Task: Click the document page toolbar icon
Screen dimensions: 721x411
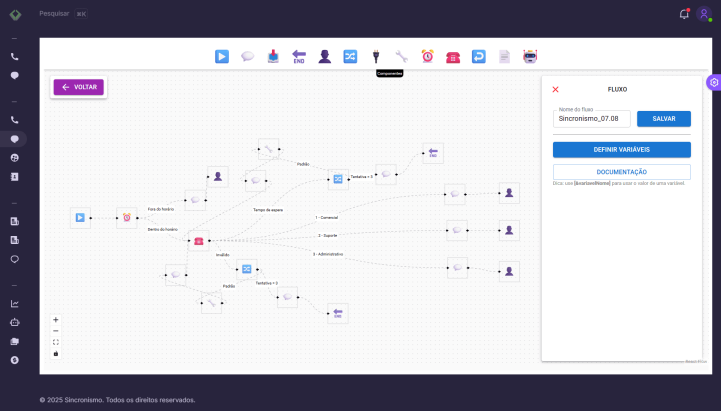Action: (505, 56)
